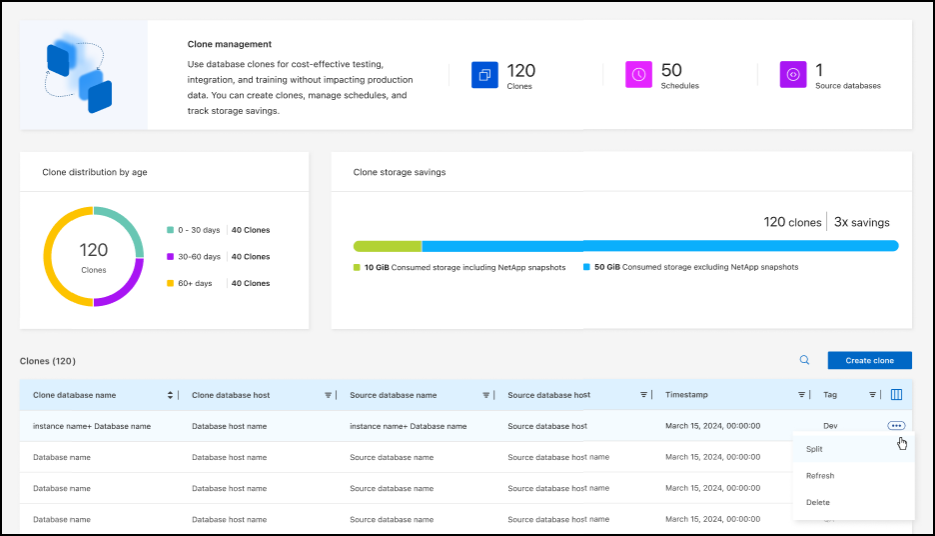Screen dimensions: 935x536
Task: Click the Schedules clock icon
Action: 638,75
